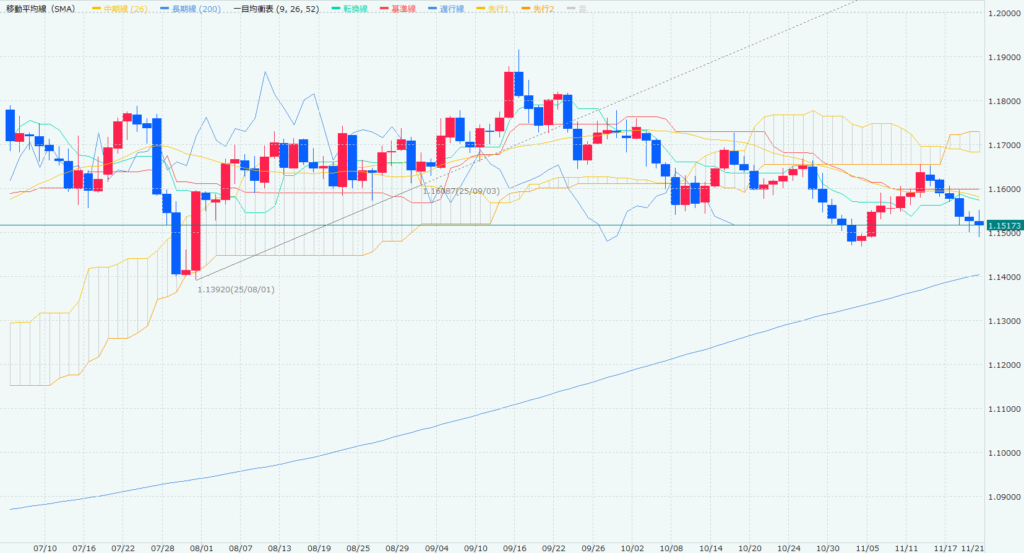Screen dimensions: 1024x553
Task: Click the current price tag 1.15173
Action: tap(1004, 227)
